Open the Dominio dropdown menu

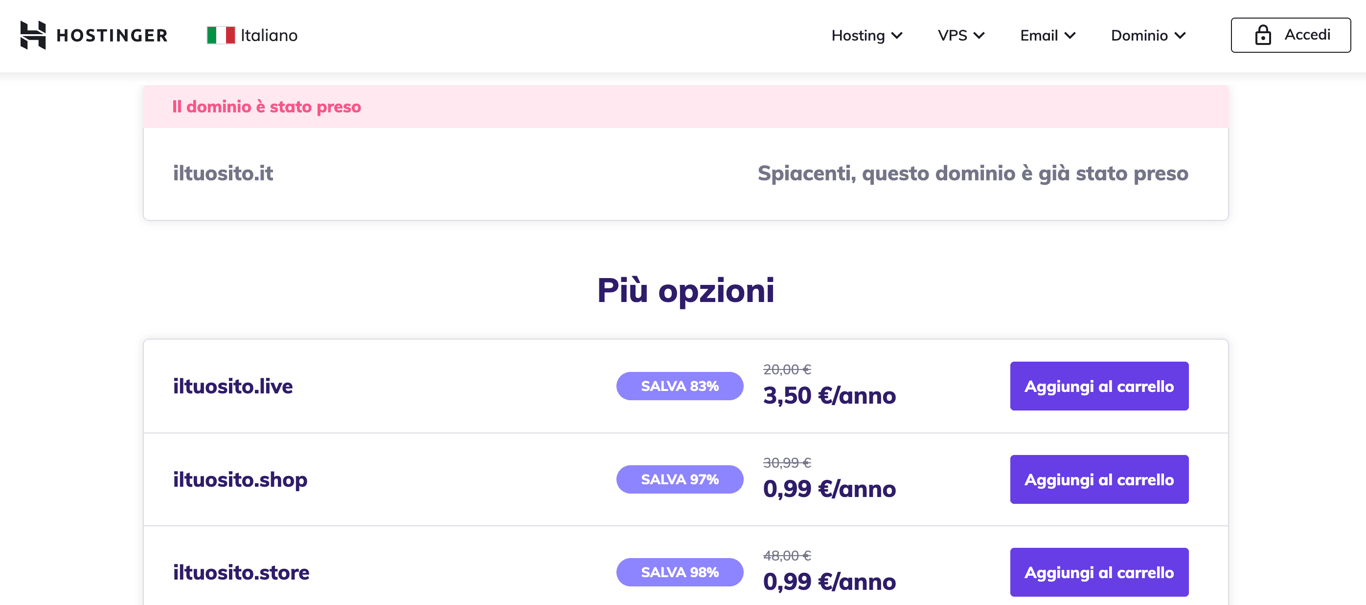click(1147, 35)
